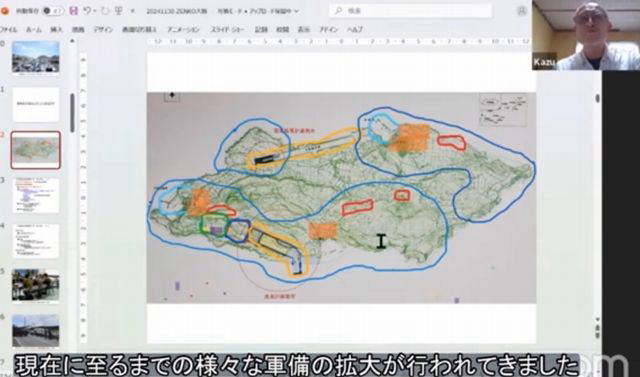Open the スライドショー ribbon tab
This screenshot has width=640, height=377.
227,29
